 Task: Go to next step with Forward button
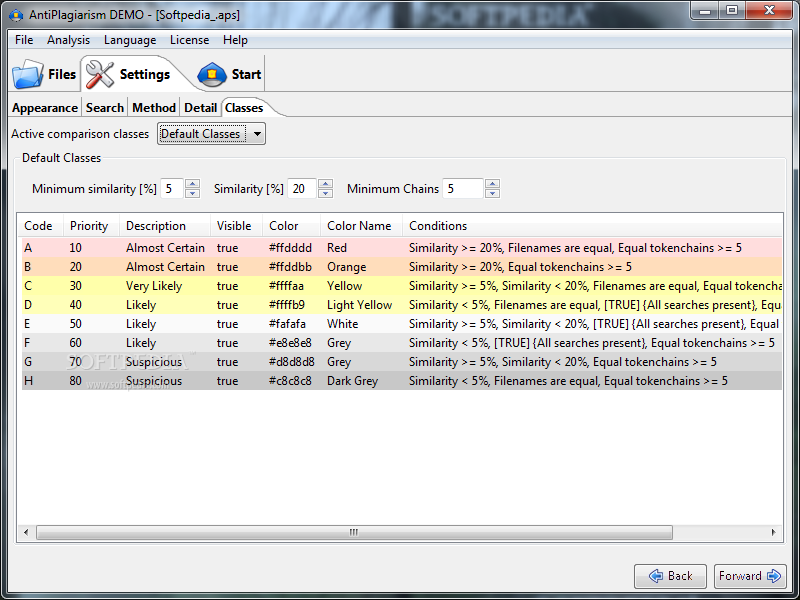(x=750, y=576)
